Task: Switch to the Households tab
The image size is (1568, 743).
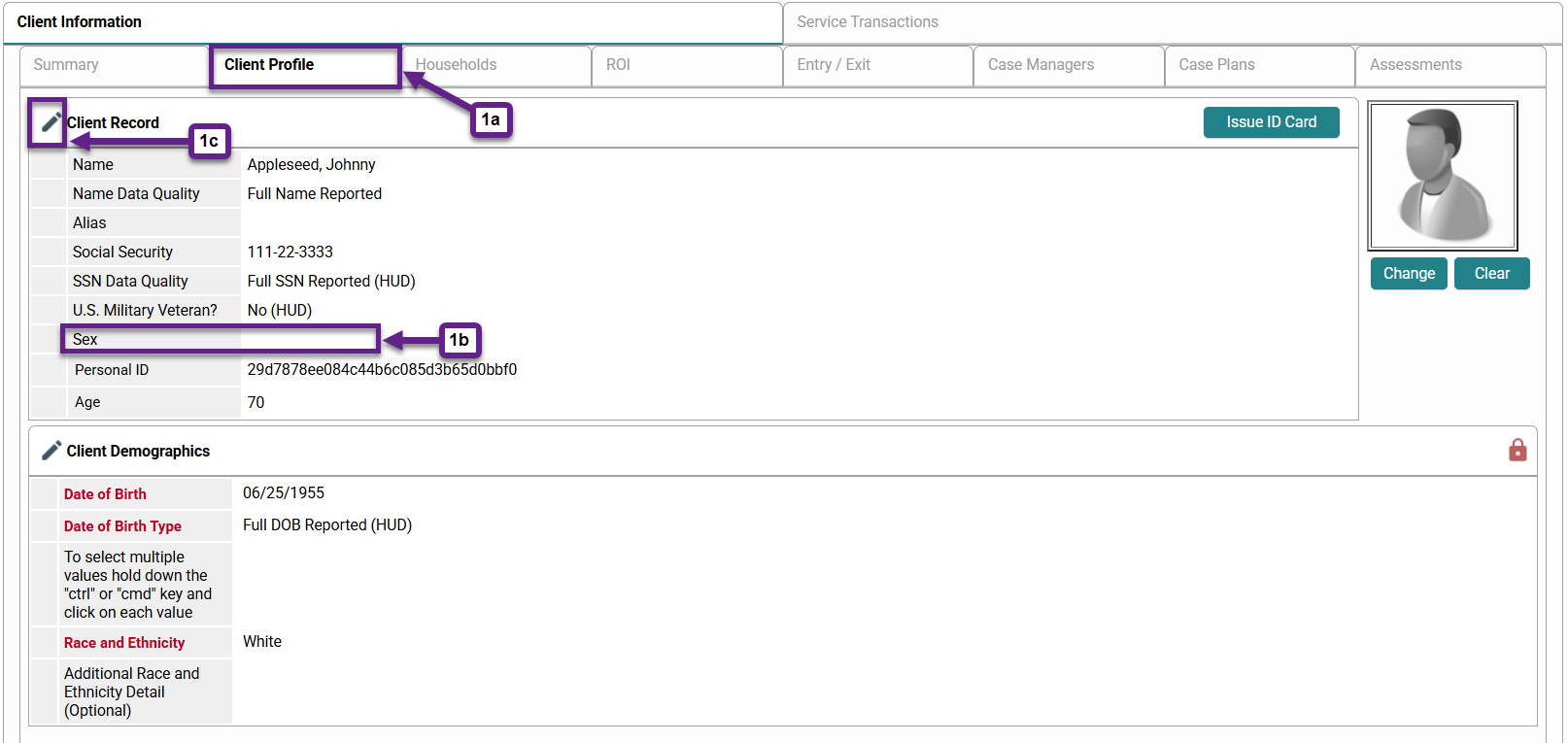Action: click(457, 65)
